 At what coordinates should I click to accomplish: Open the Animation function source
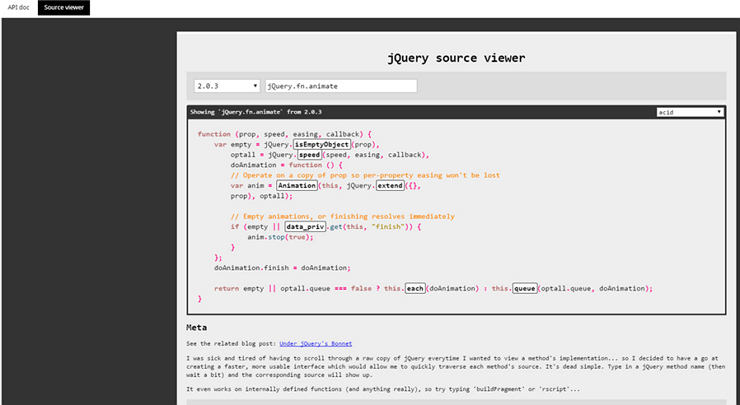click(x=297, y=186)
